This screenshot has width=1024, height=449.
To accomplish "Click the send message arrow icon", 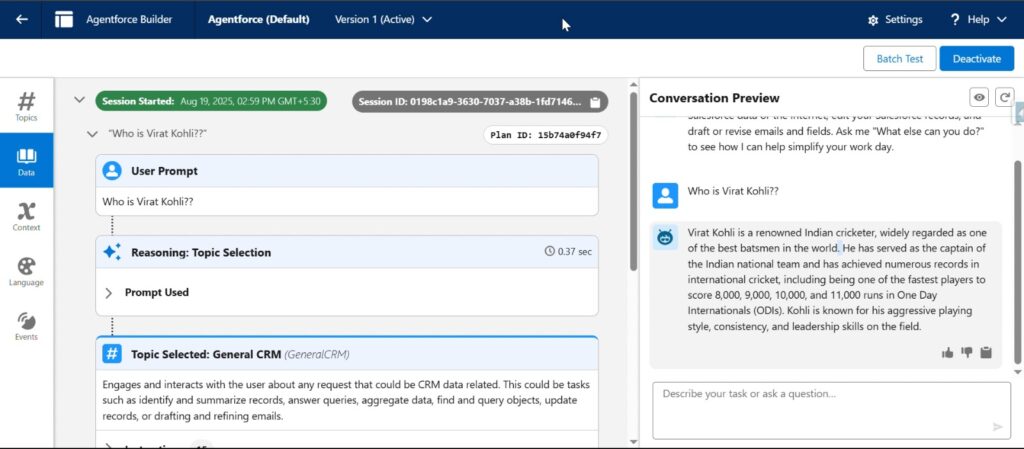I will [x=997, y=427].
